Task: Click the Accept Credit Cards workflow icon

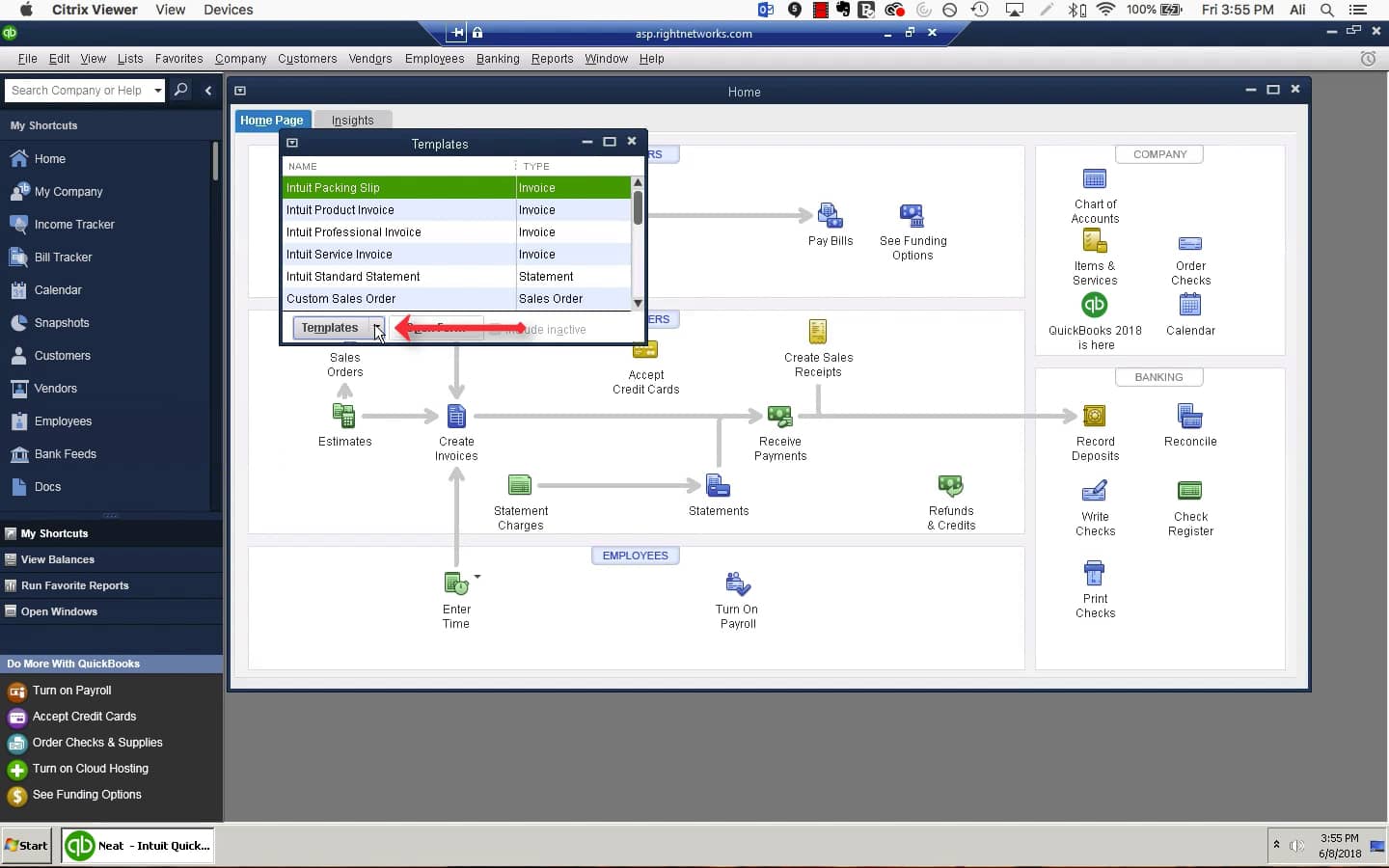Action: [645, 350]
